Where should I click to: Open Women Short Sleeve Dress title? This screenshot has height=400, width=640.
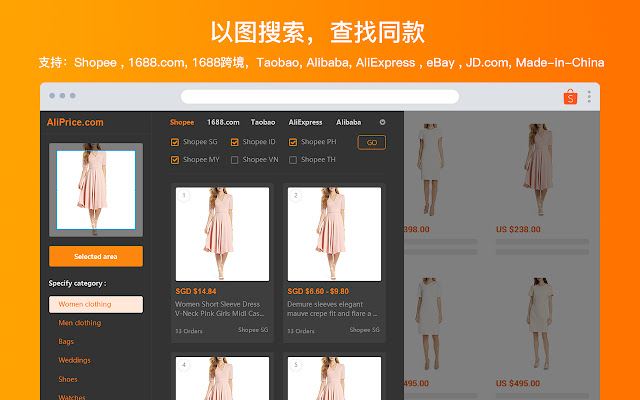[220, 309]
